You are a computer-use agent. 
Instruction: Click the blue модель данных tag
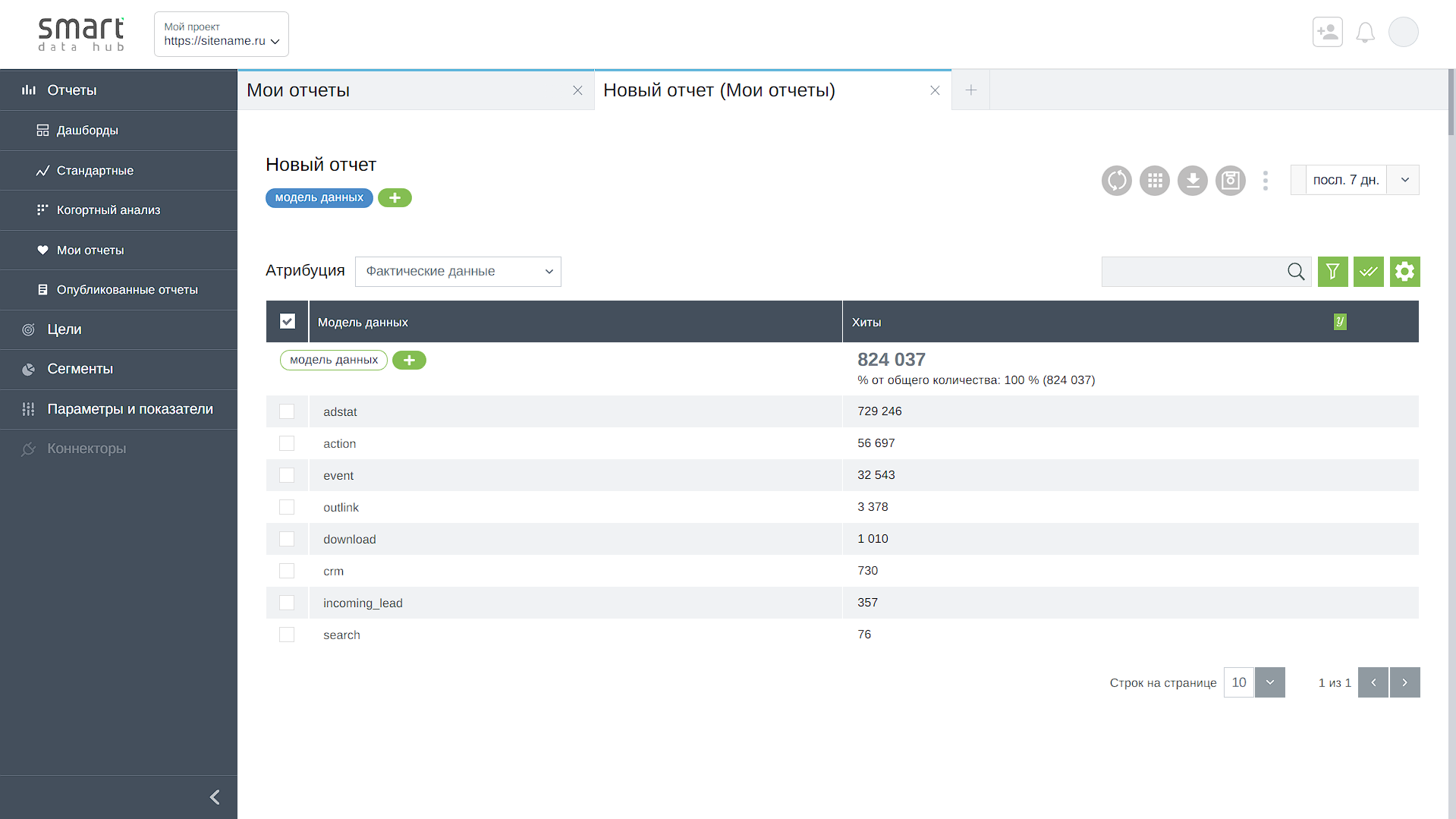[319, 198]
